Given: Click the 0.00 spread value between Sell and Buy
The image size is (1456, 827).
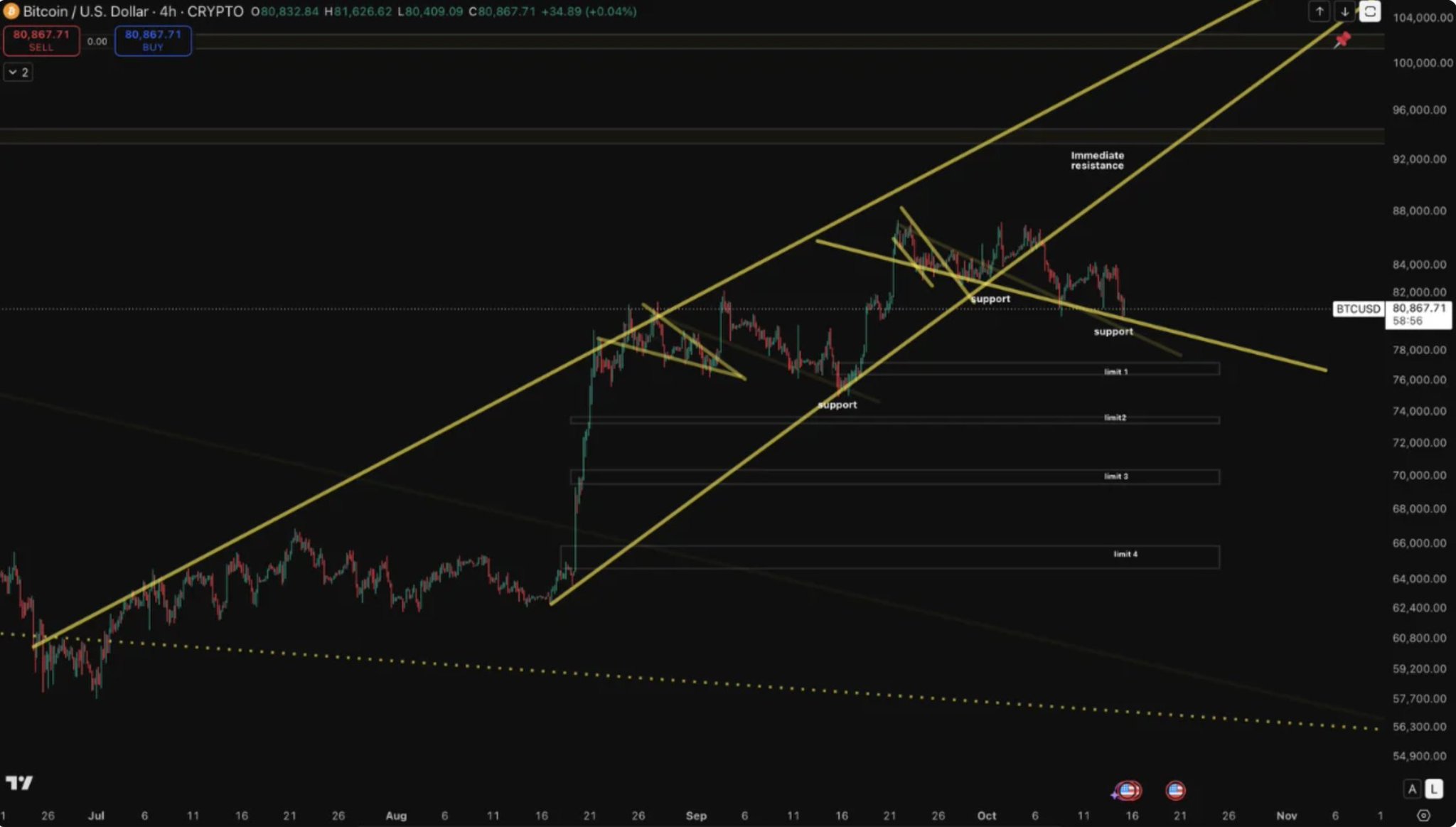Looking at the screenshot, I should coord(97,41).
